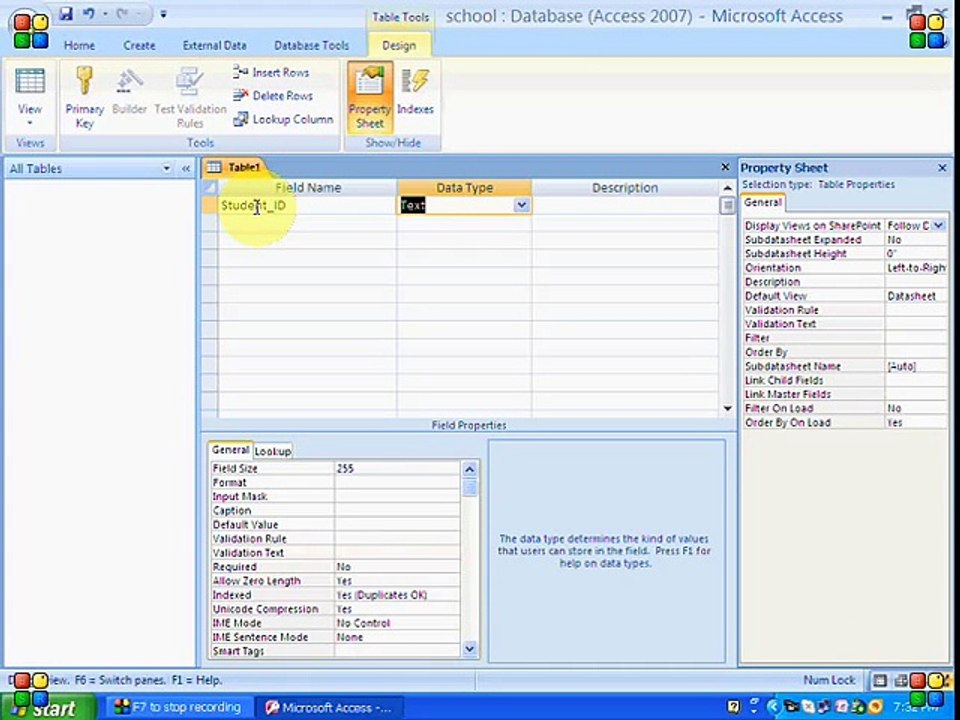This screenshot has width=960, height=720.
Task: Click the Undo icon in quick access toolbar
Action: (x=89, y=13)
